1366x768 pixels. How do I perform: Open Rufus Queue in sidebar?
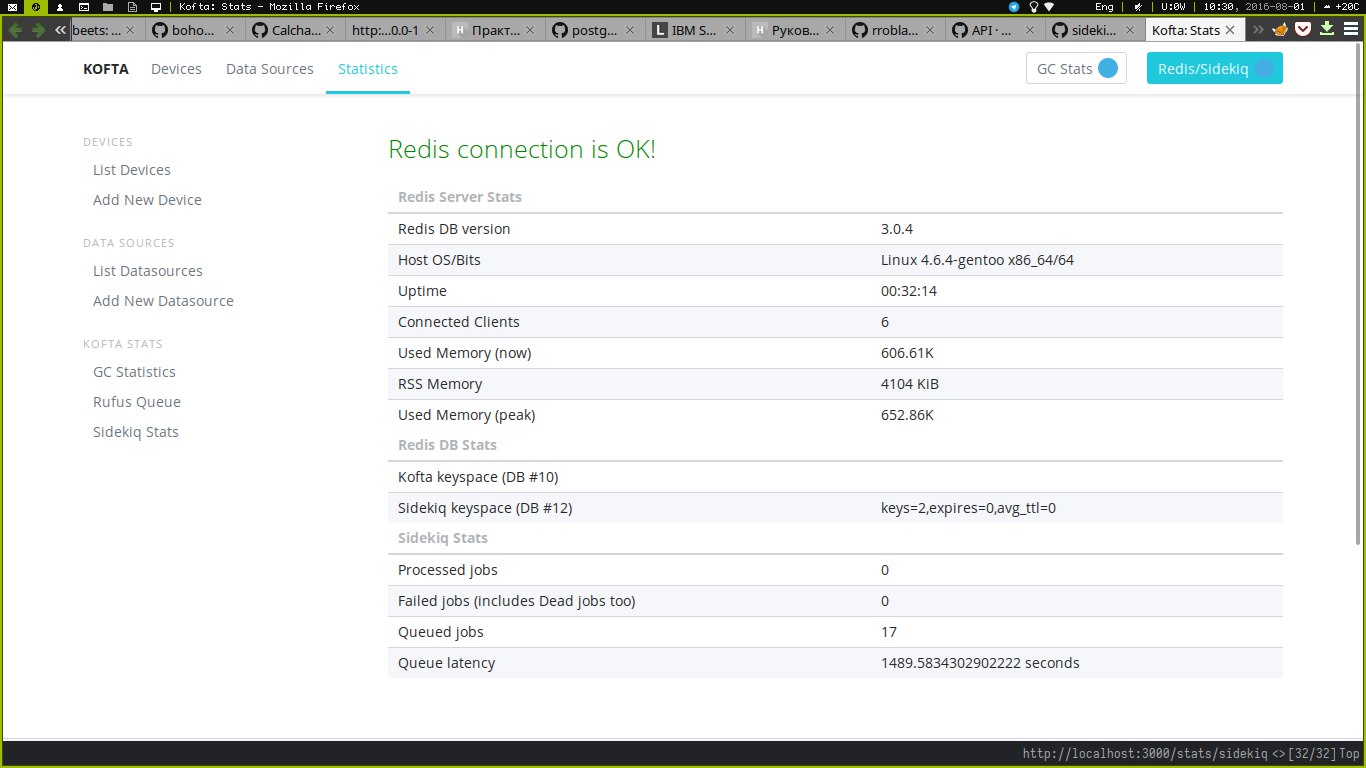(137, 402)
